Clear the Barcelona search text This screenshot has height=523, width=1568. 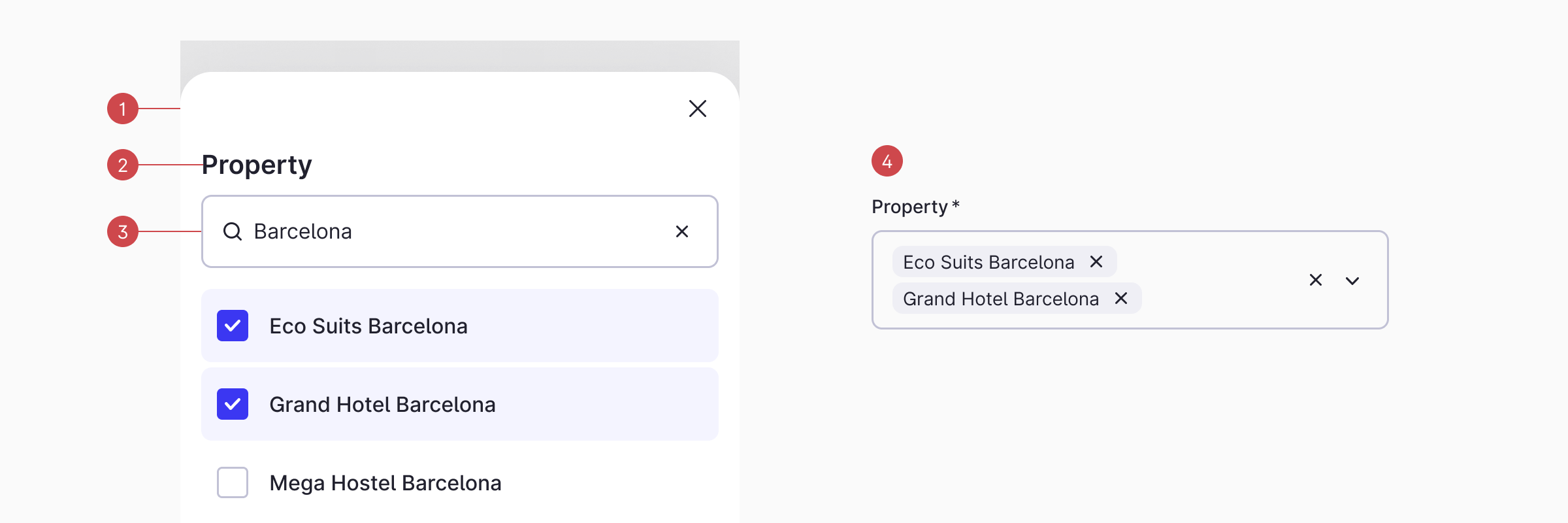(682, 231)
